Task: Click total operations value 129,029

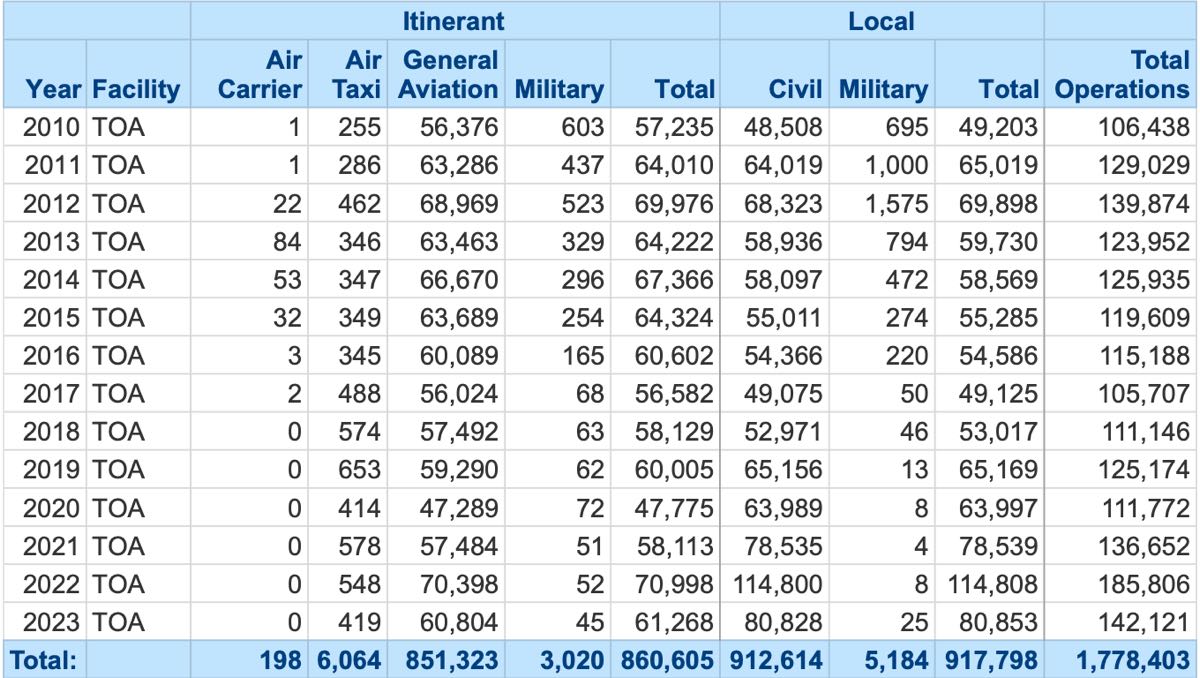Action: [x=1146, y=164]
